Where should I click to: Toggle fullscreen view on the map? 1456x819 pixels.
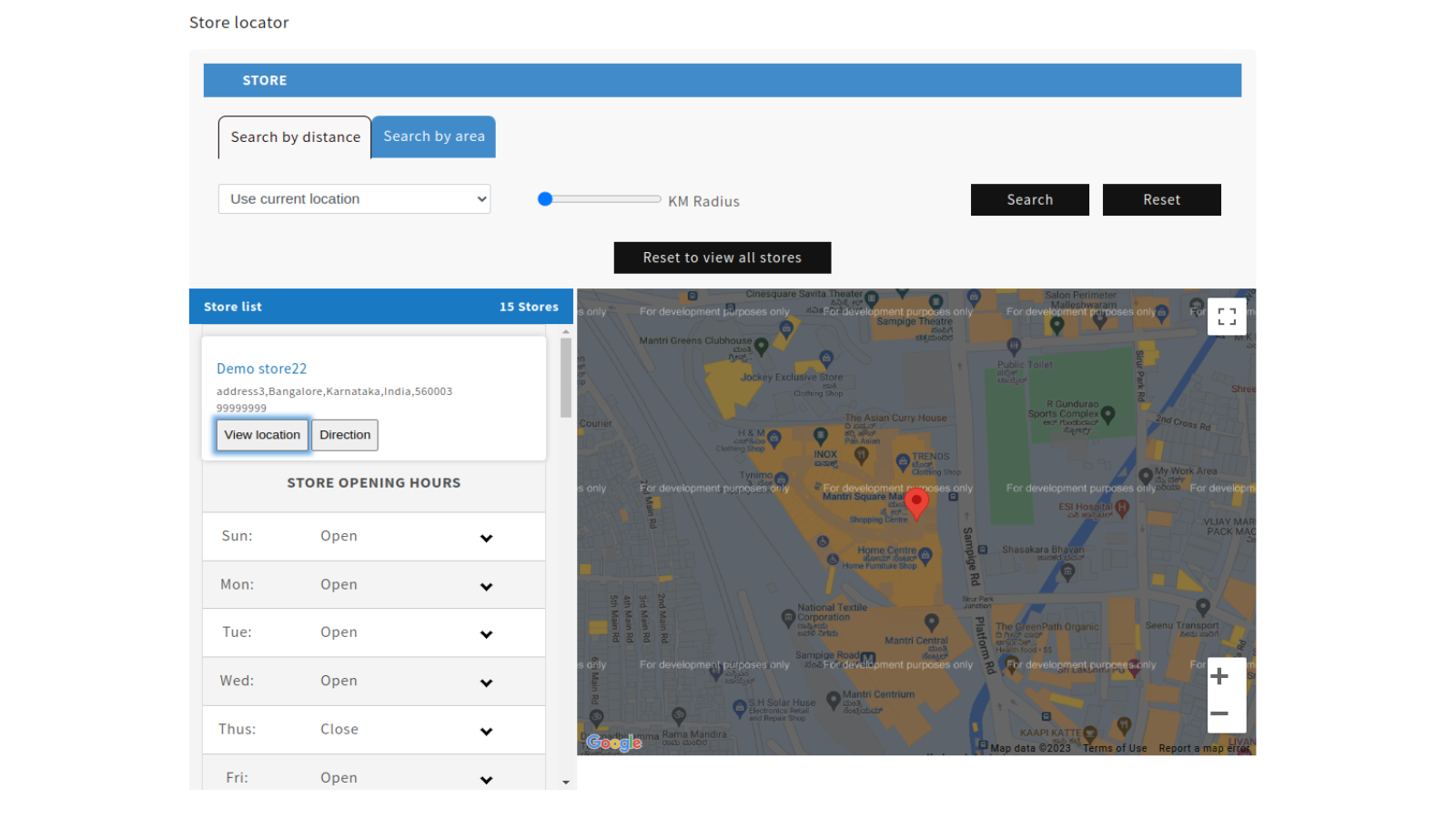point(1226,317)
